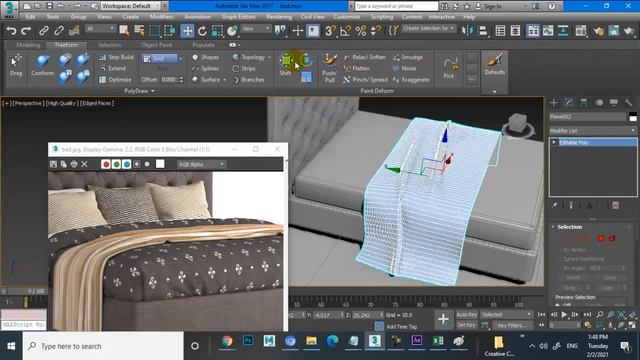The image size is (640, 360).
Task: Activate the Shift tool in Freeform ribbon
Action: pos(286,64)
